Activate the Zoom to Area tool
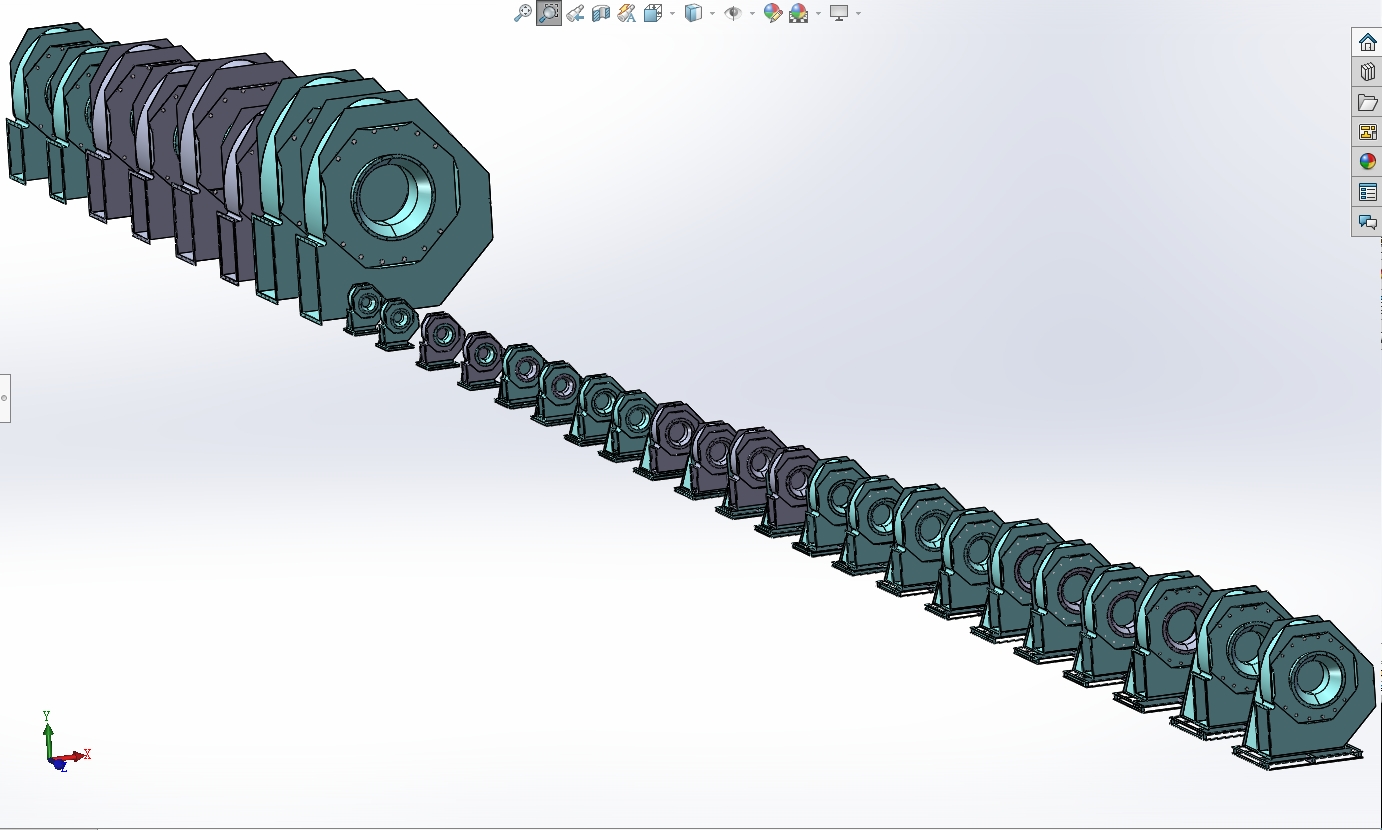Image resolution: width=1382 pixels, height=830 pixels. pos(549,13)
